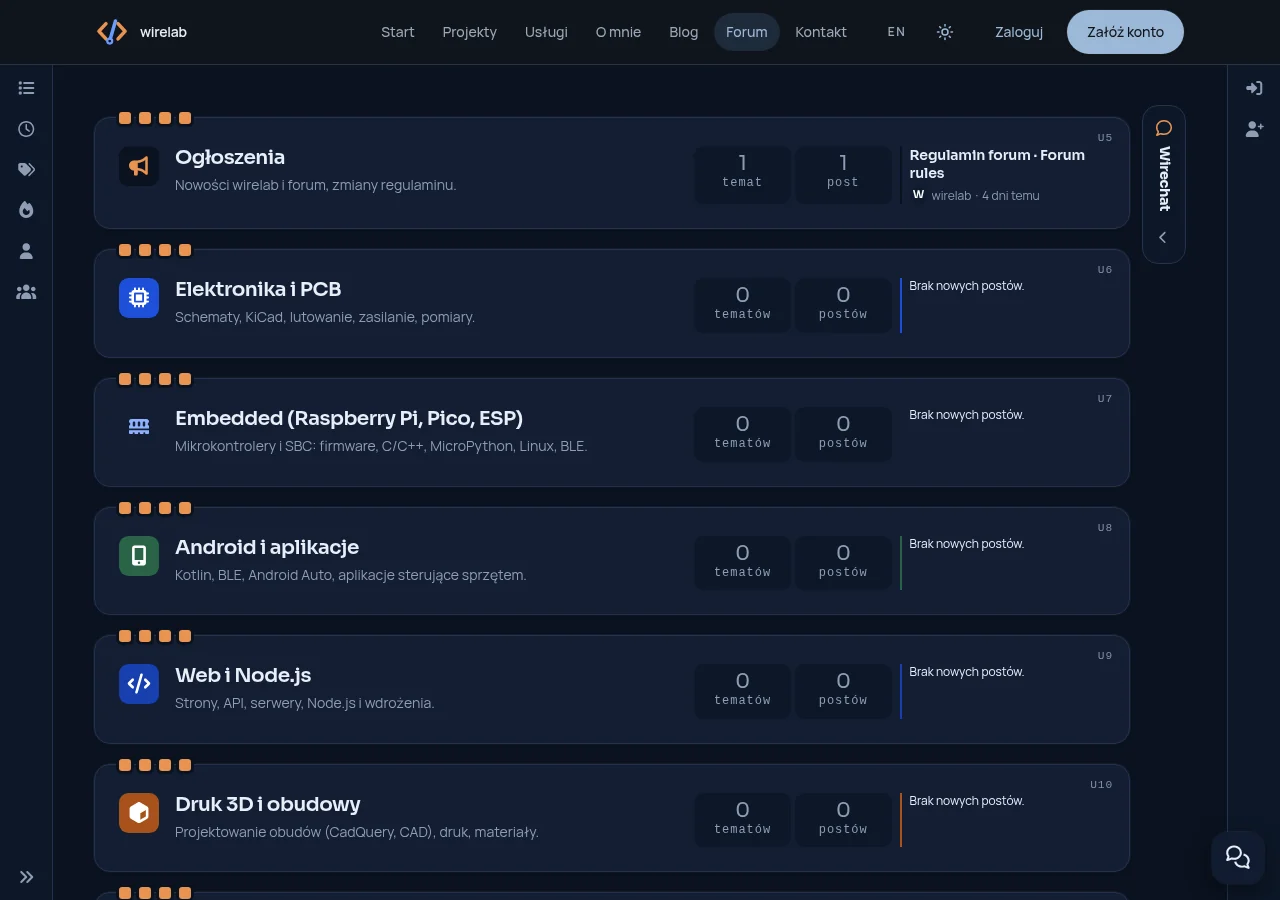Open the Wirechat speech bubble icon
The width and height of the screenshot is (1280, 900).
tap(1164, 128)
